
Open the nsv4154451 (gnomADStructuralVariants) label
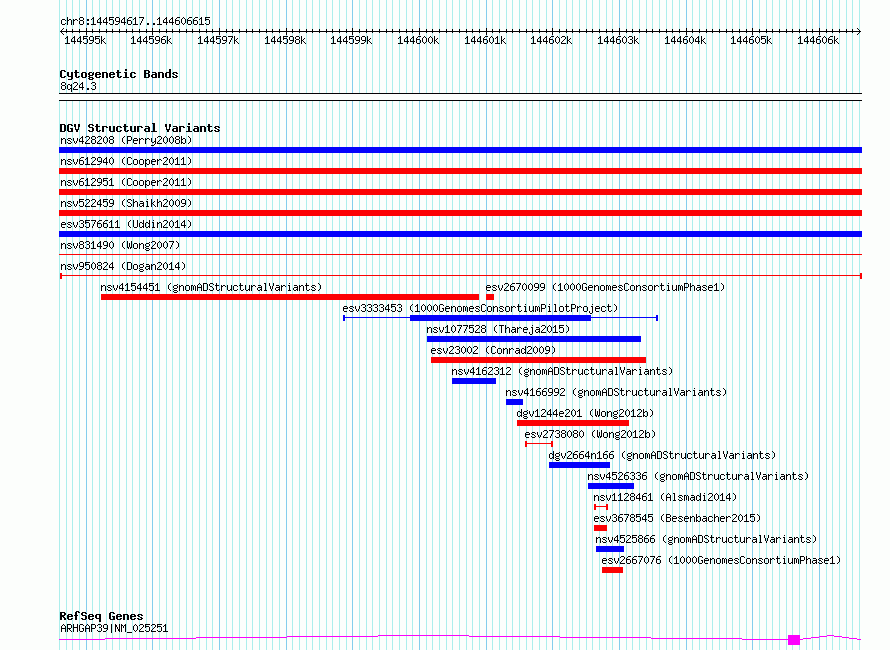(x=211, y=287)
